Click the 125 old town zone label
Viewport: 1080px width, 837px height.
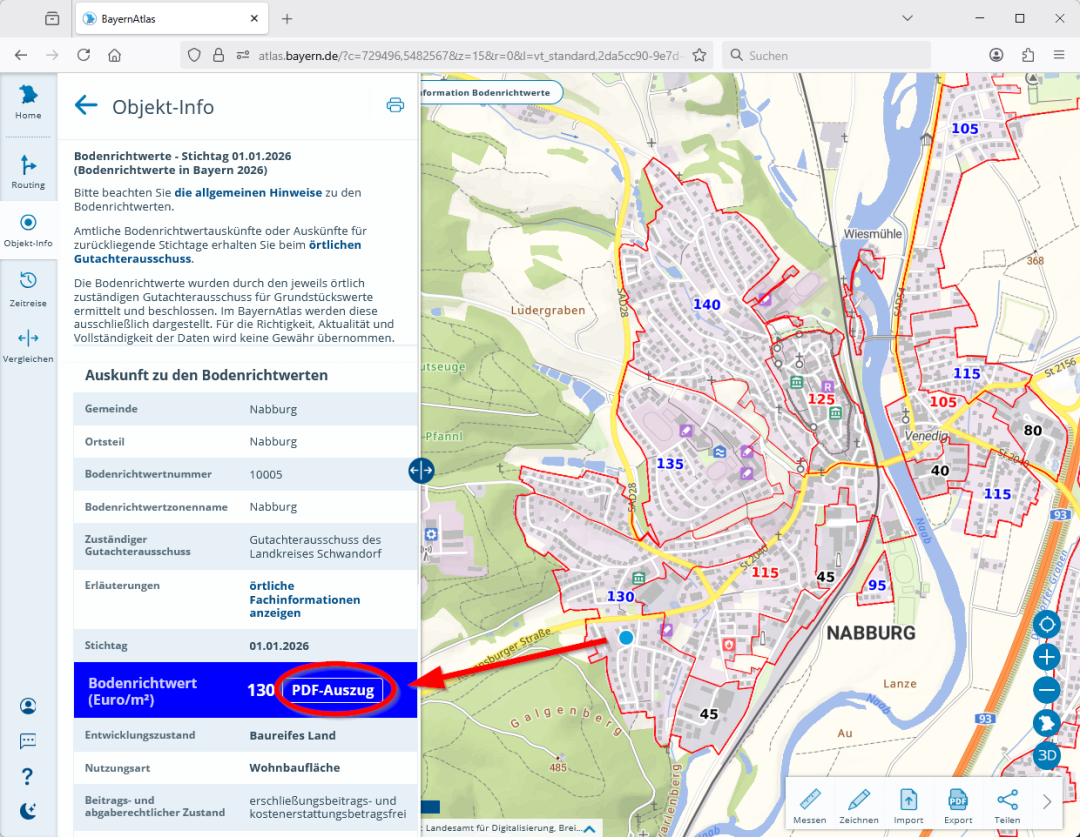(x=821, y=400)
